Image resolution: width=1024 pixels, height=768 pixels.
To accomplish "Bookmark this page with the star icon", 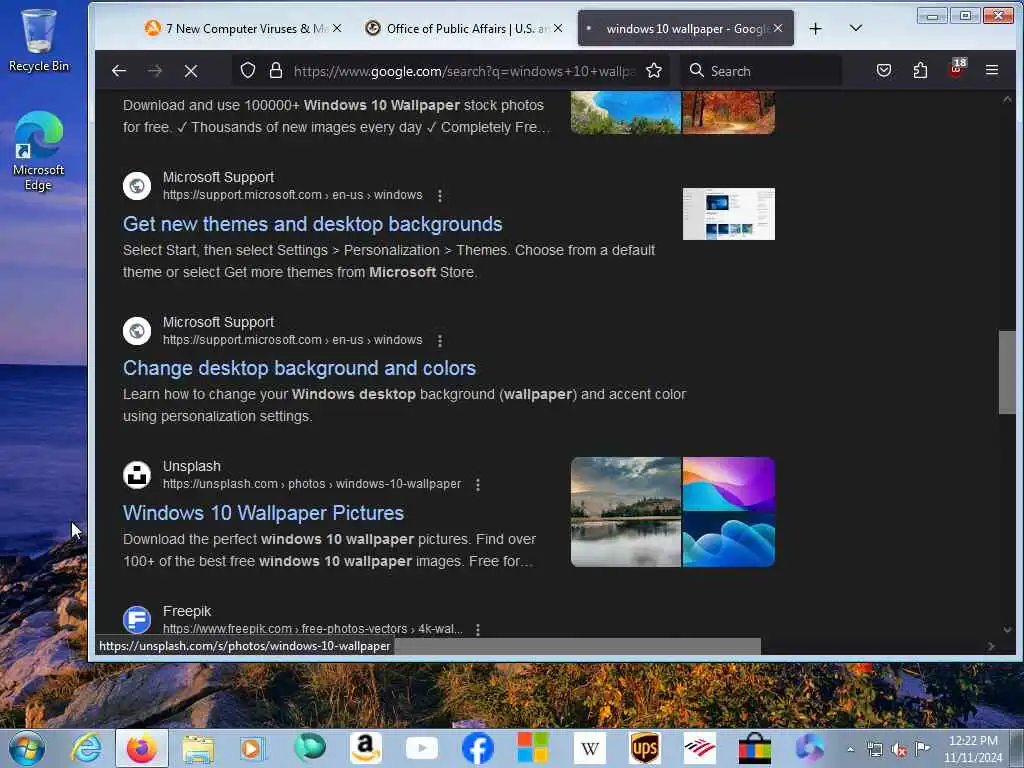I will point(654,71).
